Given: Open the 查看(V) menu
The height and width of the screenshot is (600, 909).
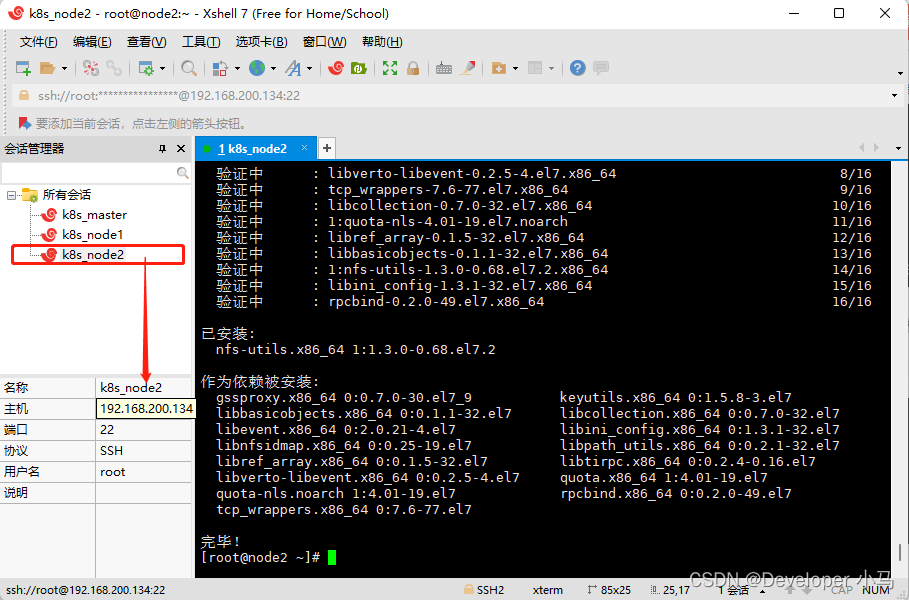Looking at the screenshot, I should pyautogui.click(x=147, y=42).
